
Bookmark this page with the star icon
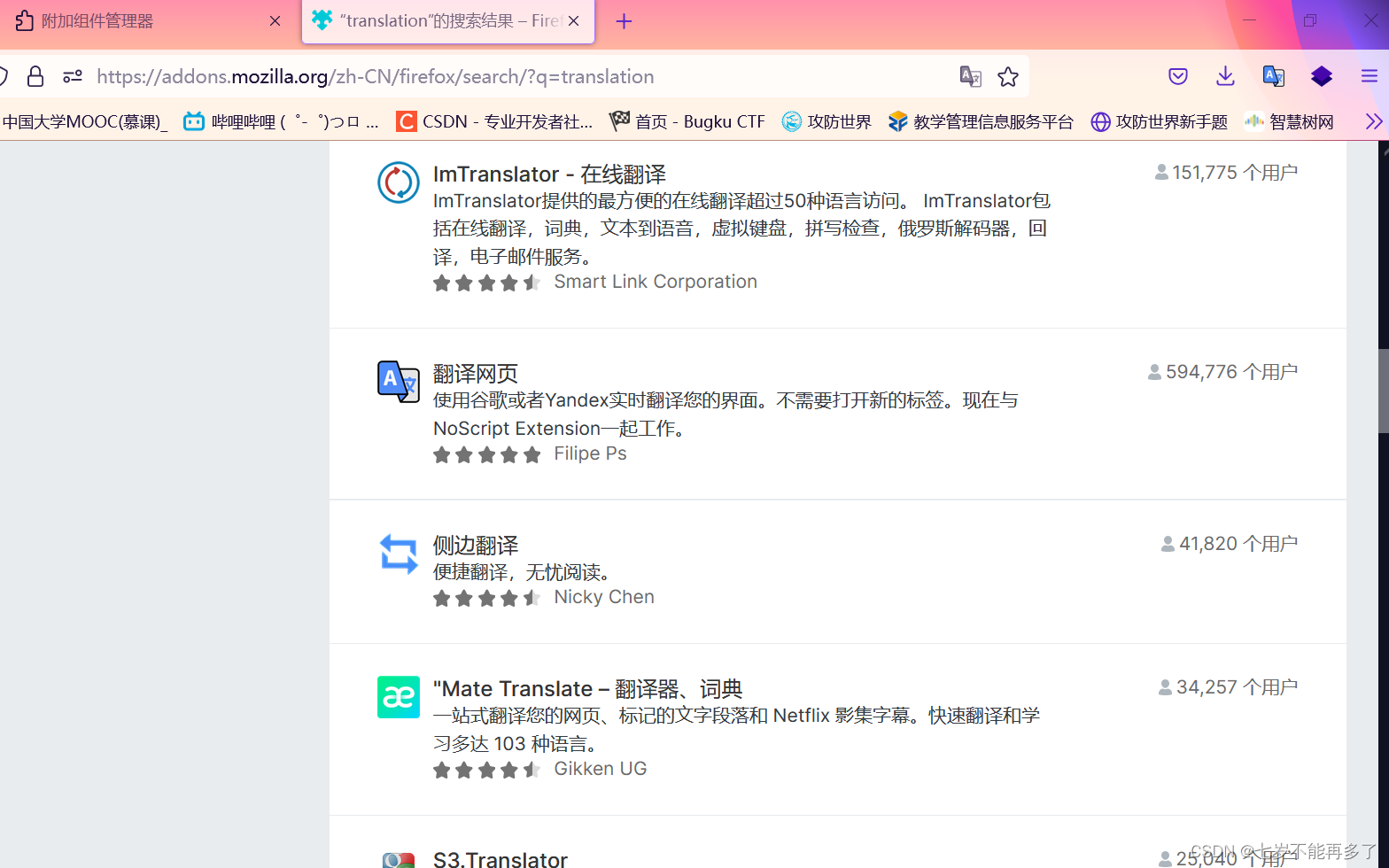(1008, 77)
